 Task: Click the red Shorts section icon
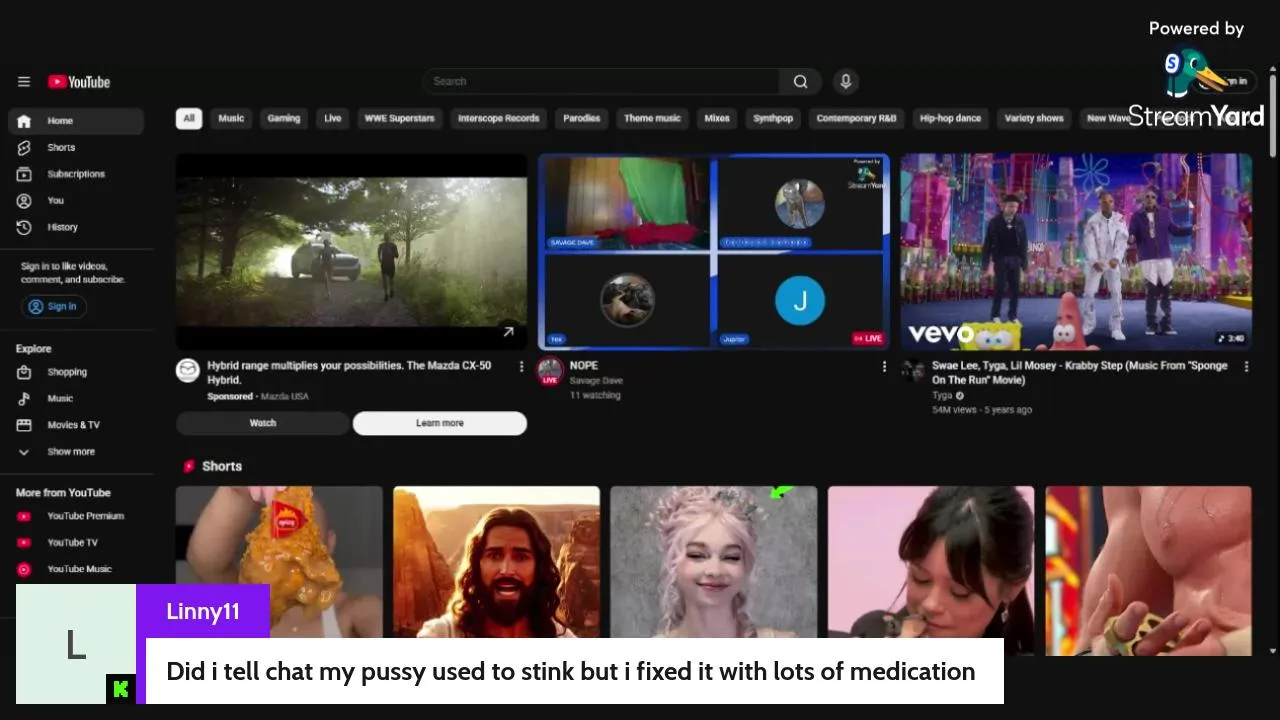[x=188, y=466]
